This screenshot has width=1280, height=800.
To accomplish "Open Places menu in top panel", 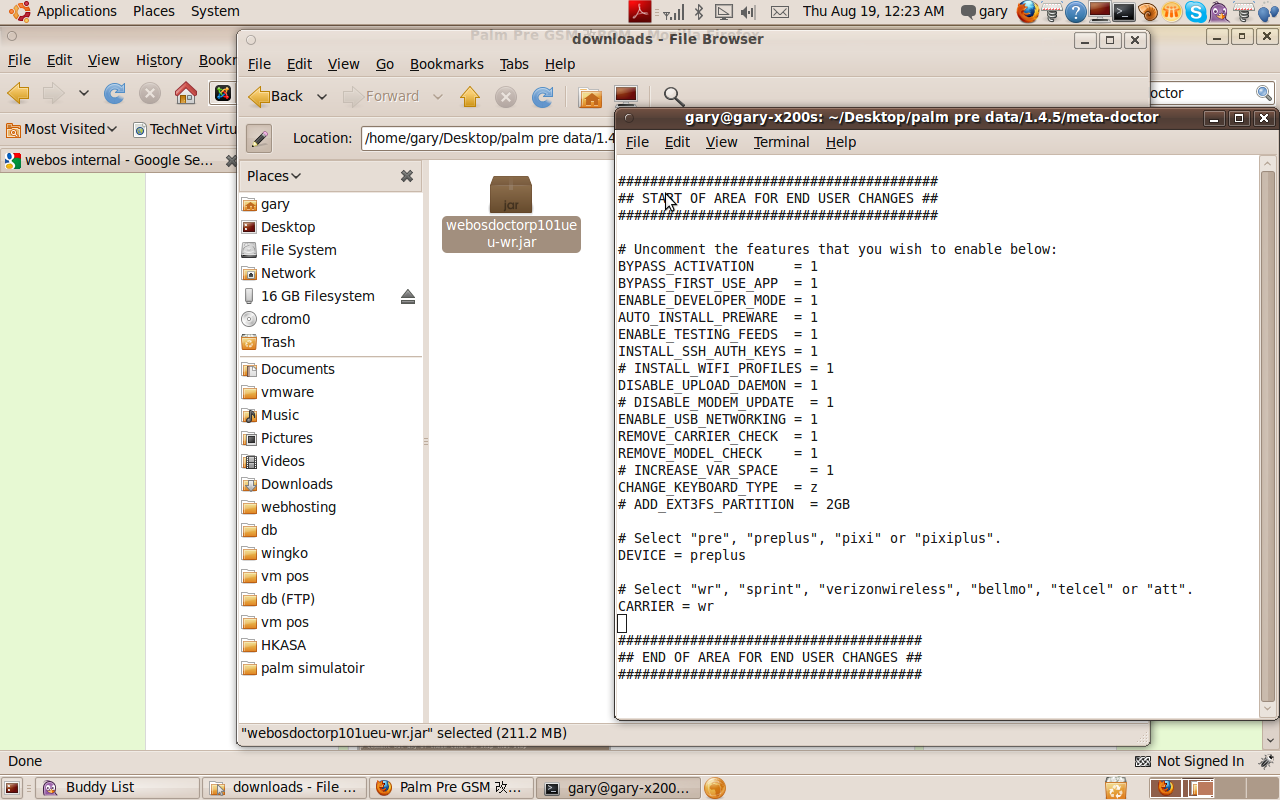I will tap(153, 11).
